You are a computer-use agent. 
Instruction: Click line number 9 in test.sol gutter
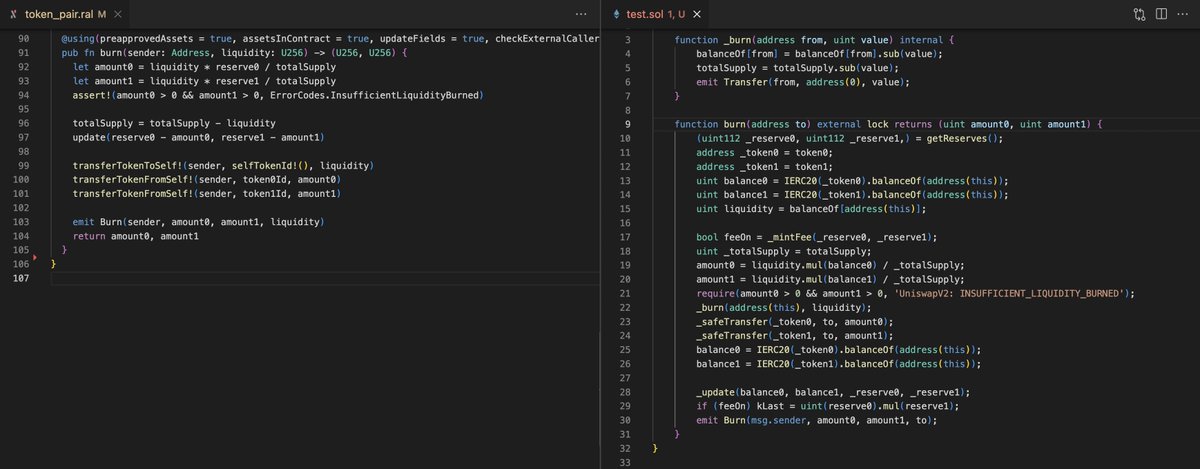(627, 123)
